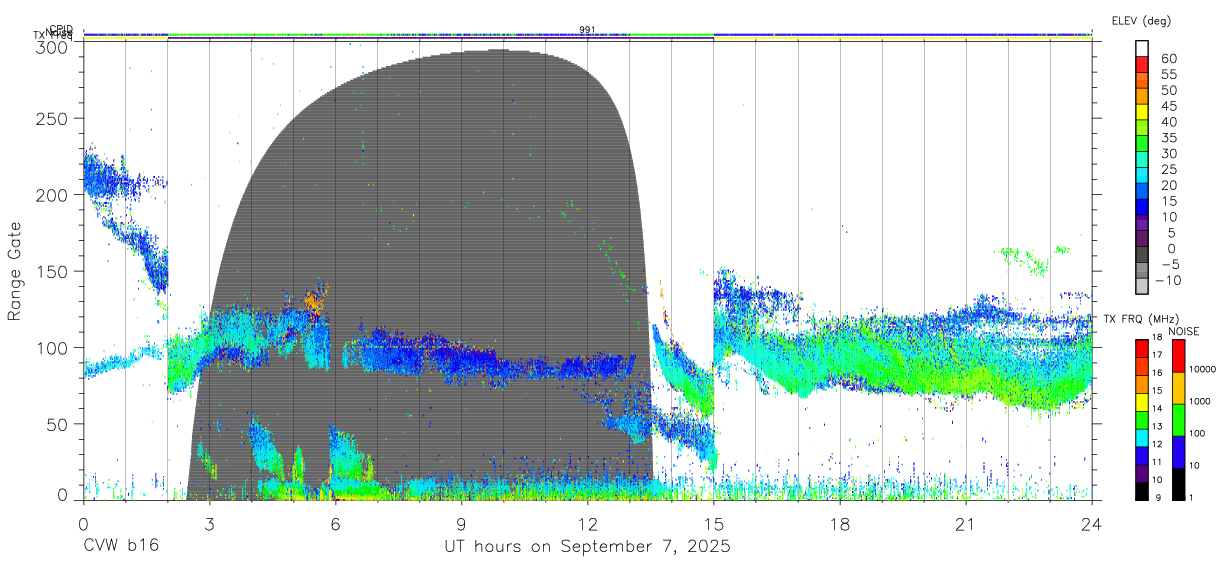This screenshot has height=567, width=1228.
Task: Click the "Range Gate" vertical axis title
Action: click(16, 271)
